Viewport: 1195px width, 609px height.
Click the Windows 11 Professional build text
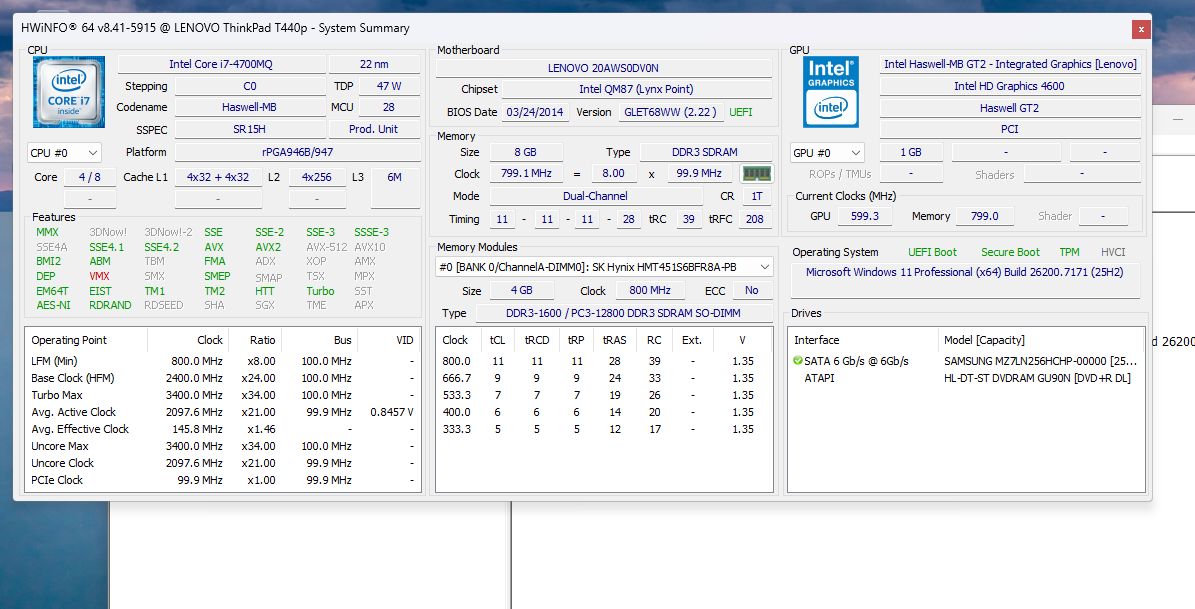click(x=965, y=272)
